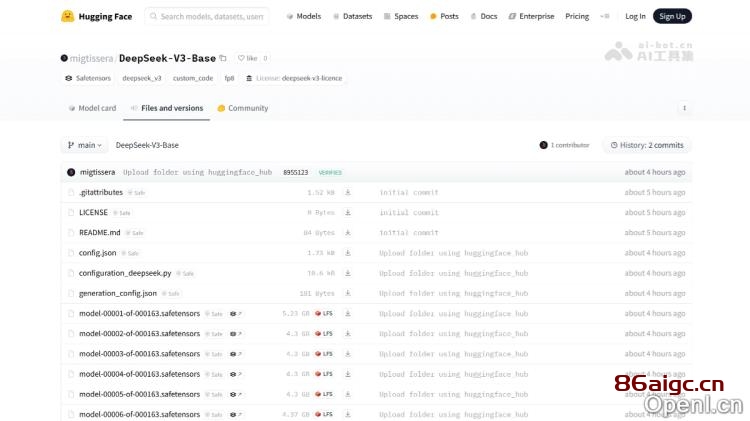Open the three-dot repository options menu
The image size is (750, 421).
click(684, 108)
